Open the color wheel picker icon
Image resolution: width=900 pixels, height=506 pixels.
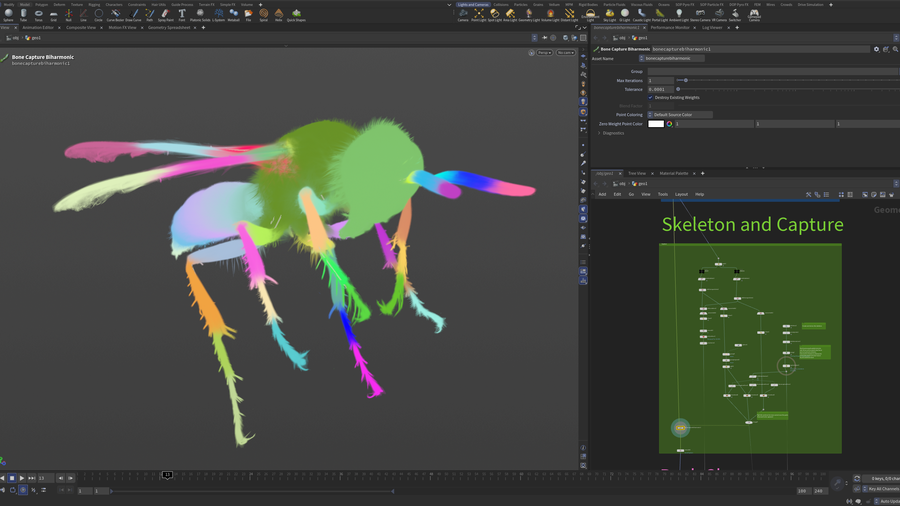tap(669, 124)
